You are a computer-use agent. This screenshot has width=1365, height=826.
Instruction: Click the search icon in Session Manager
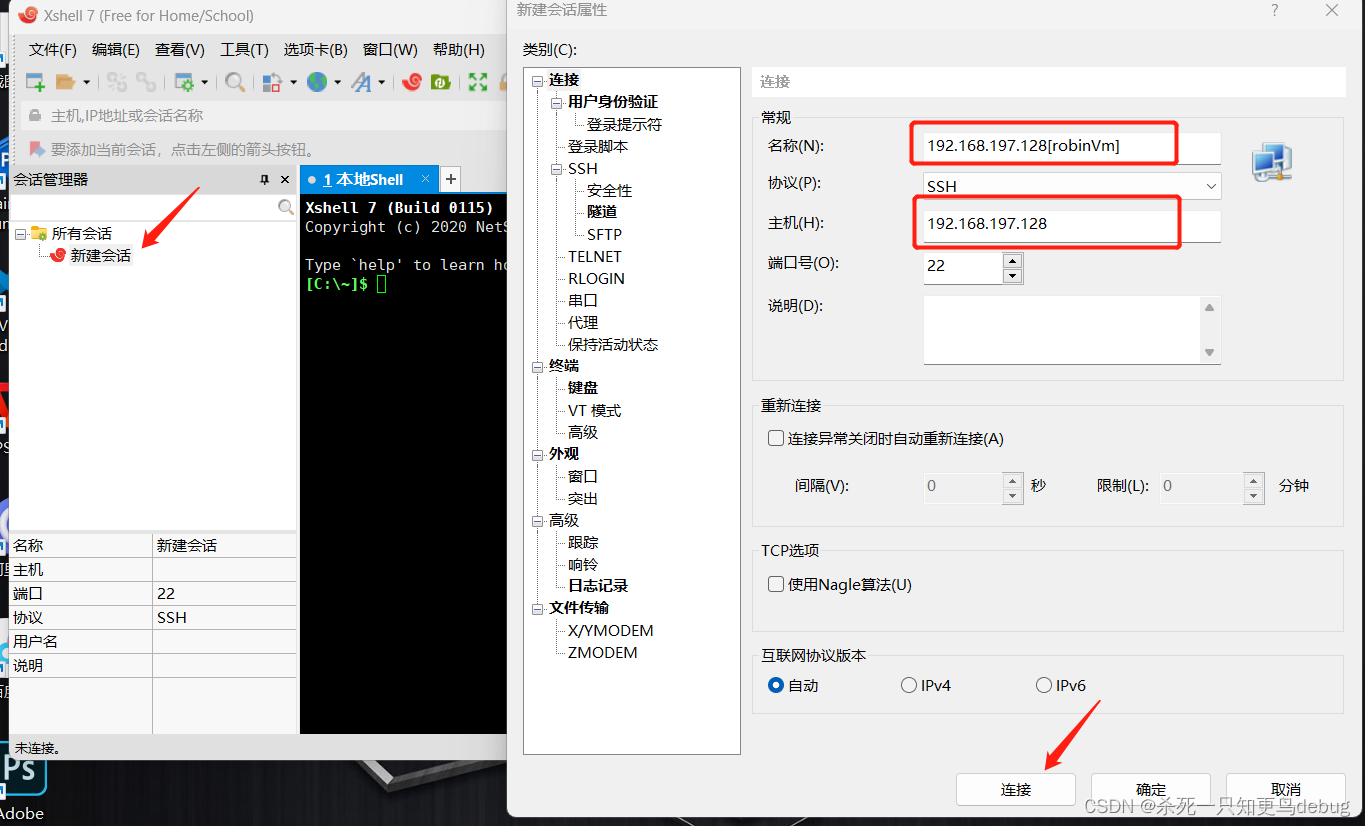[x=286, y=207]
